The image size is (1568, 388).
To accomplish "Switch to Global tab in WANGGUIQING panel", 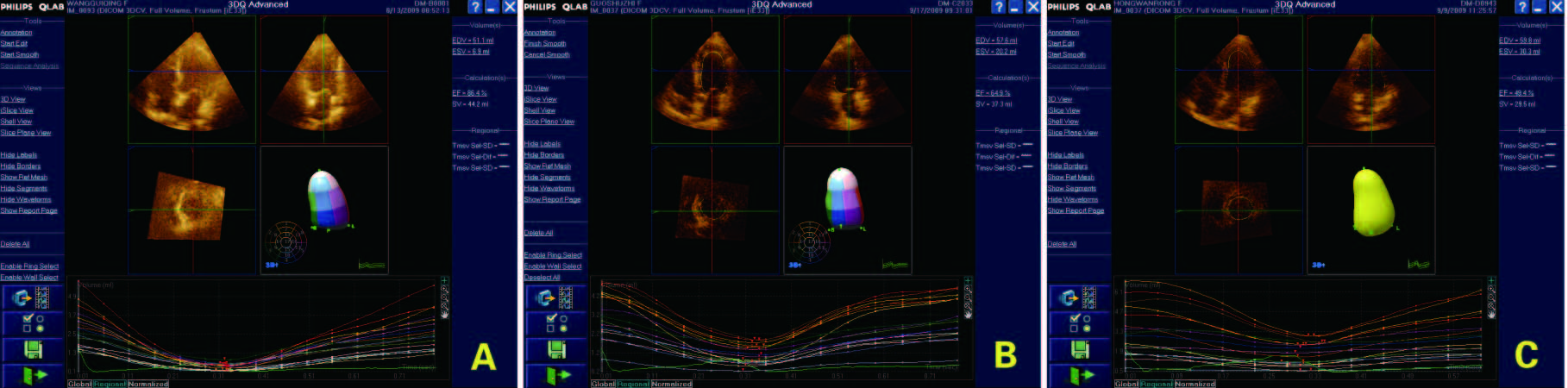I will [79, 384].
